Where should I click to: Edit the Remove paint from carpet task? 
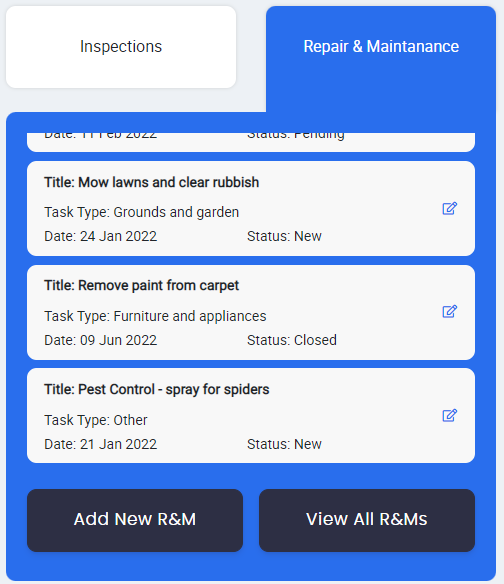[x=450, y=311]
